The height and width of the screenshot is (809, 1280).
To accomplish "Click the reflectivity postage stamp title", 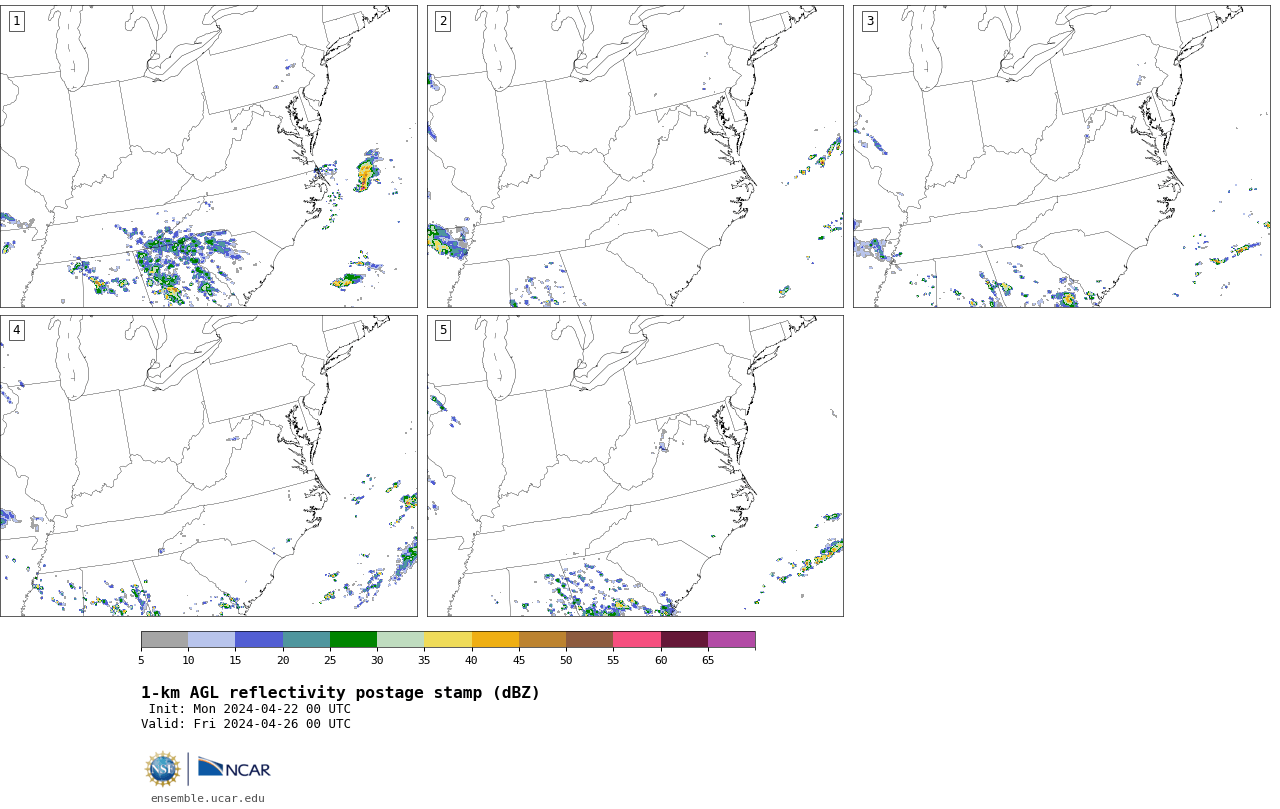I will pyautogui.click(x=340, y=693).
